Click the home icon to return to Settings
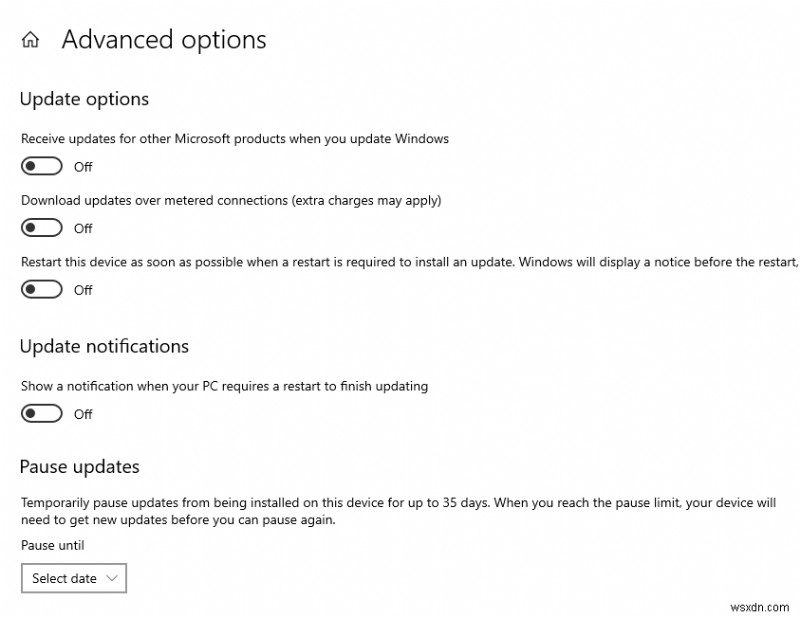The height and width of the screenshot is (617, 800). 30,39
